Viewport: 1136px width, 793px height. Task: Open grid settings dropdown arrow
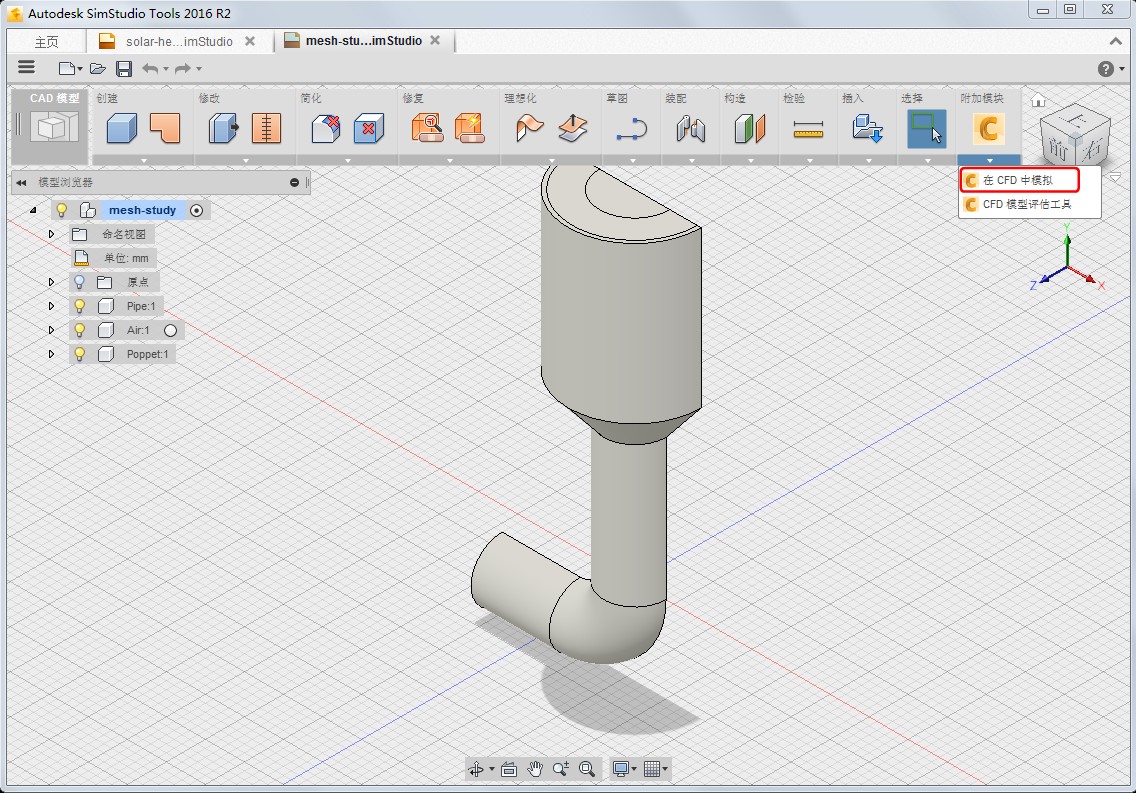[665, 769]
